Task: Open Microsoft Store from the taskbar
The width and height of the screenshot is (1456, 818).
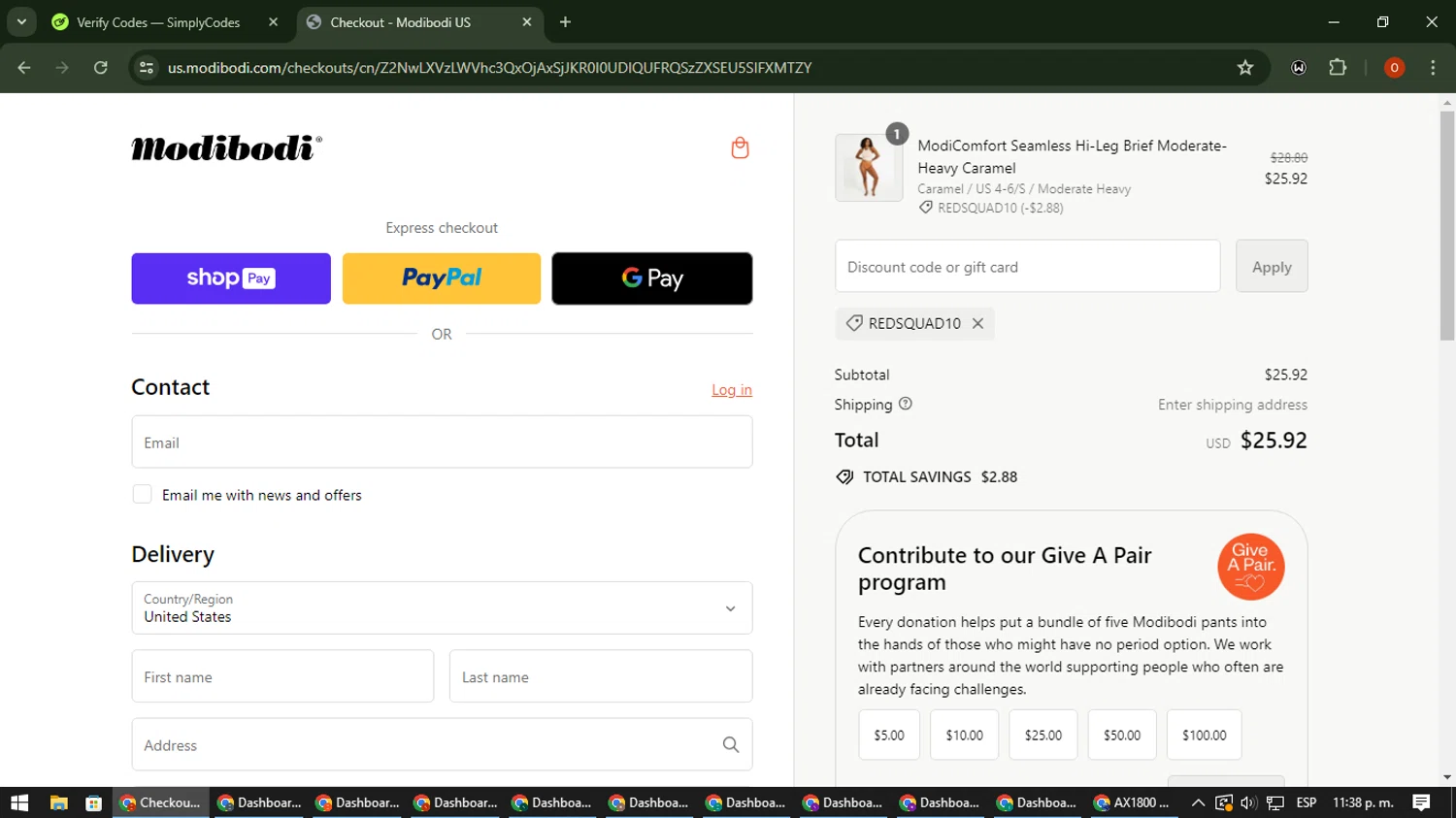Action: click(93, 802)
